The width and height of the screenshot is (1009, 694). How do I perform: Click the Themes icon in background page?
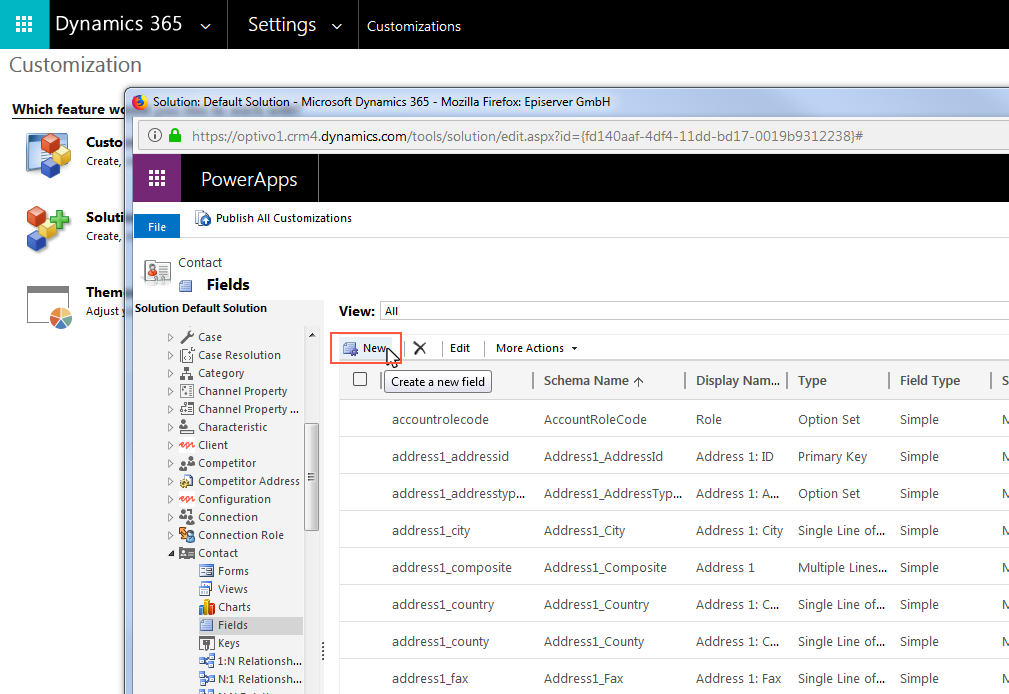pos(49,307)
